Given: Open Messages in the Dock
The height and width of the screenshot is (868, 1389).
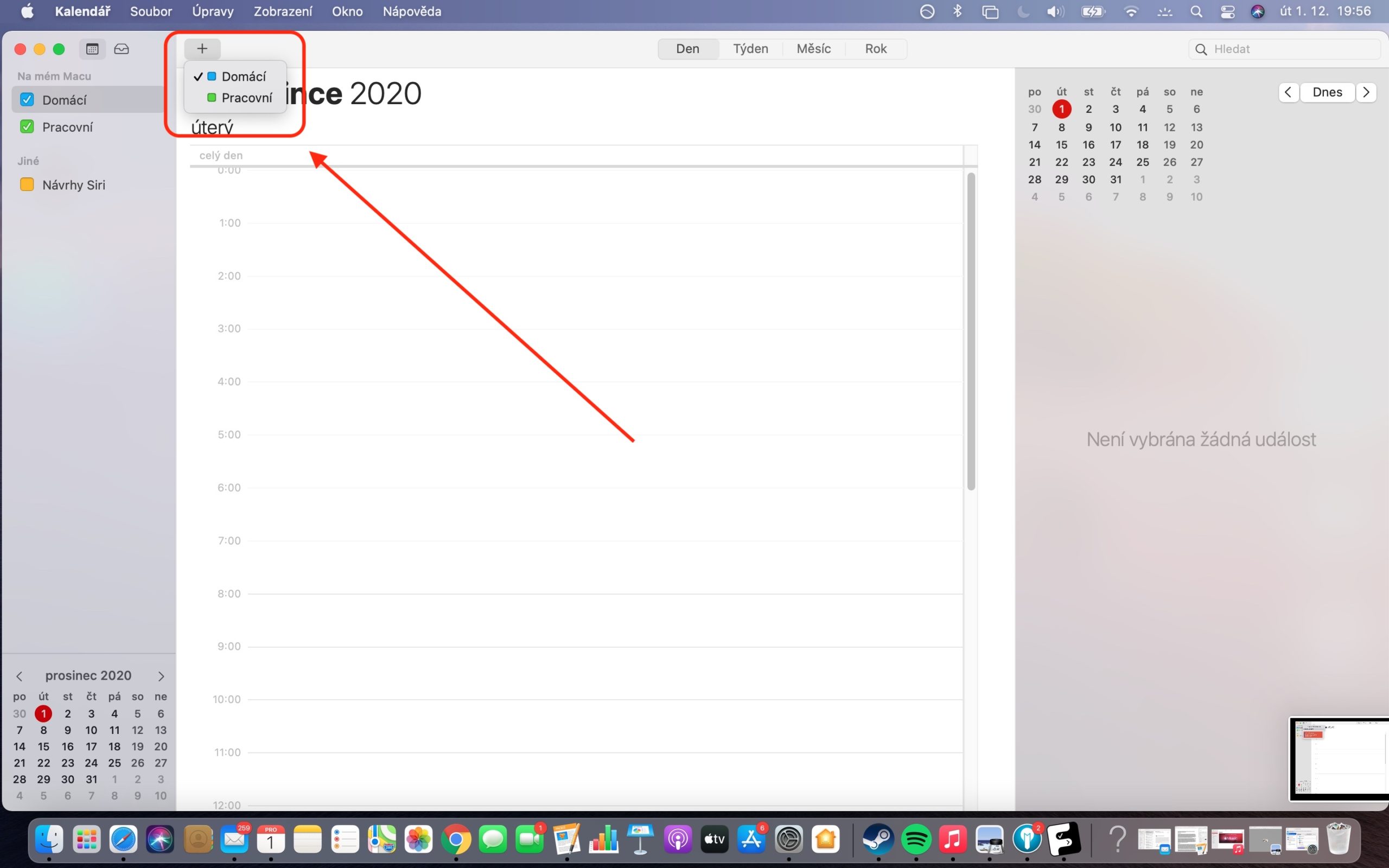Looking at the screenshot, I should click(493, 840).
